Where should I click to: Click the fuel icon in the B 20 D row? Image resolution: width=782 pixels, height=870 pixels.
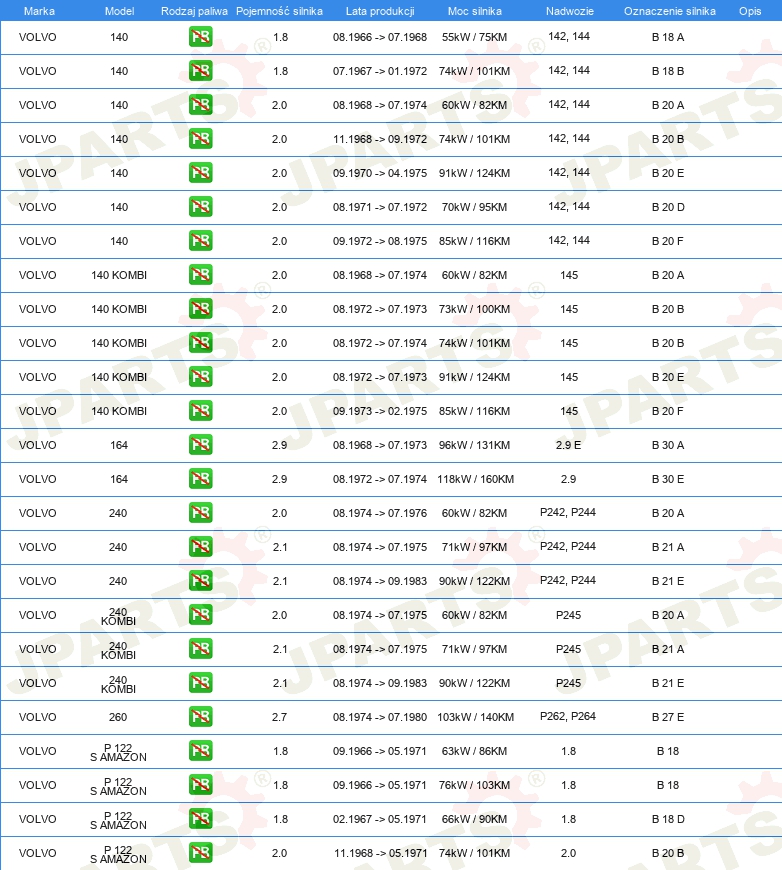click(200, 207)
